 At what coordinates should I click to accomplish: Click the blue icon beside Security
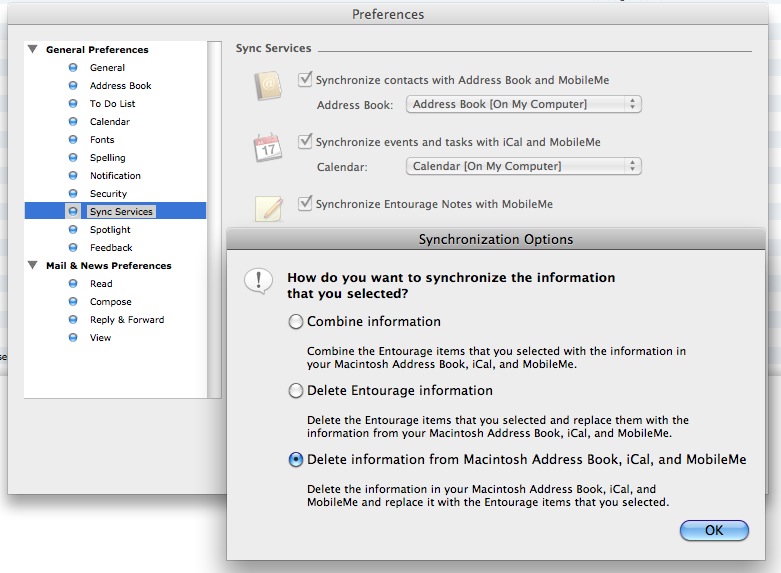click(73, 193)
